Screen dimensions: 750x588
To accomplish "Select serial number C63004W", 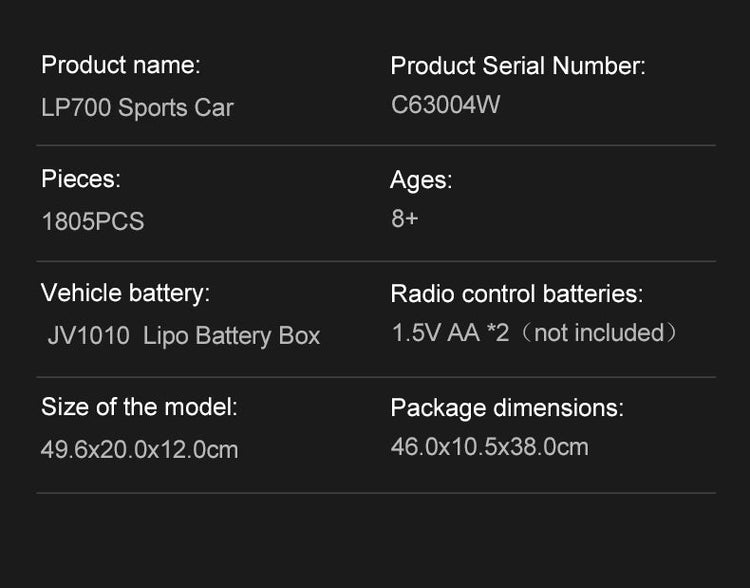I will pos(445,105).
